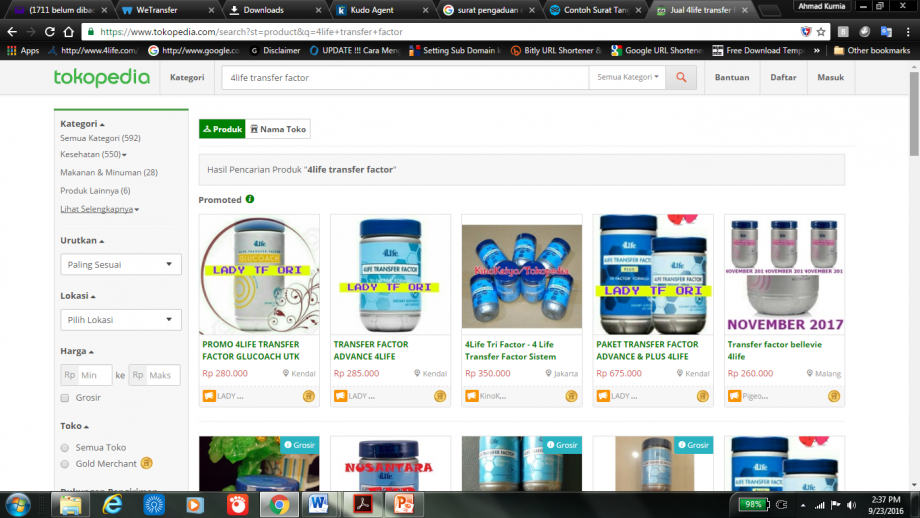Image resolution: width=920 pixels, height=518 pixels.
Task: Expand Kesehatan (550) category
Action: click(x=93, y=154)
